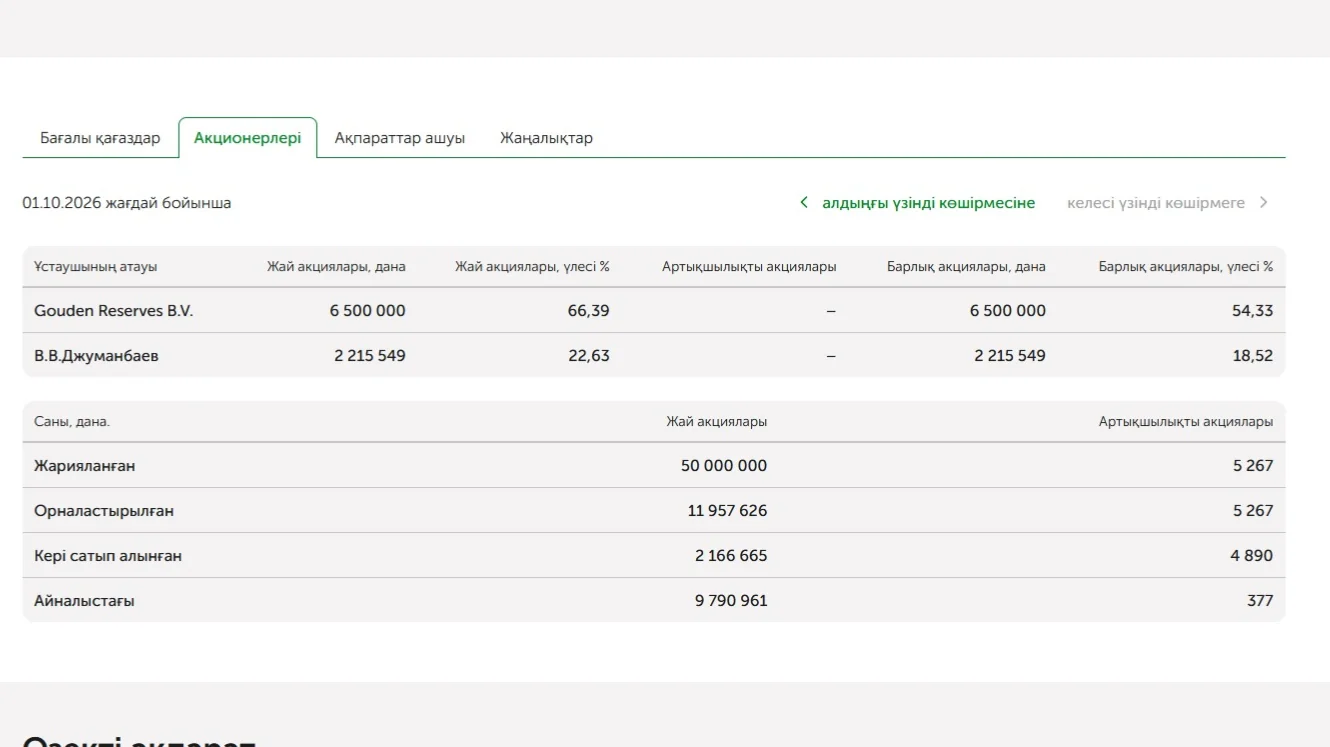Click the 377 preferred shares value

[1260, 601]
